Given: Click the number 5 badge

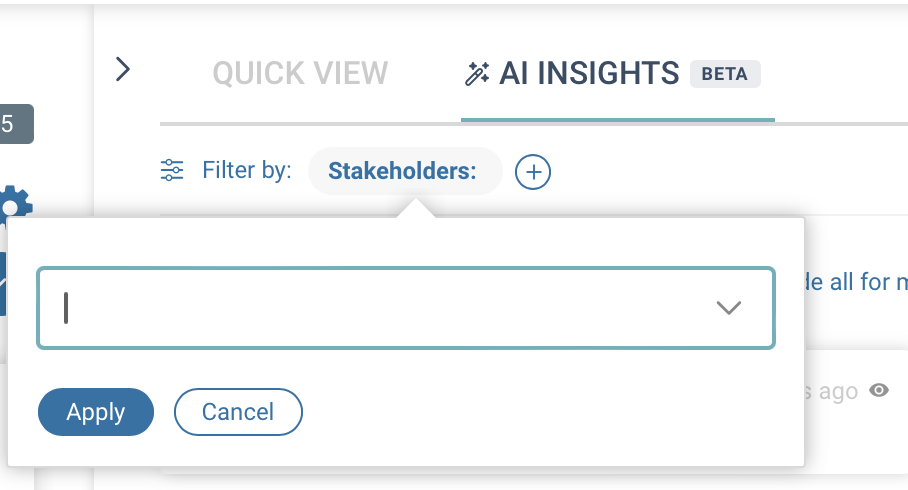Looking at the screenshot, I should (14, 124).
